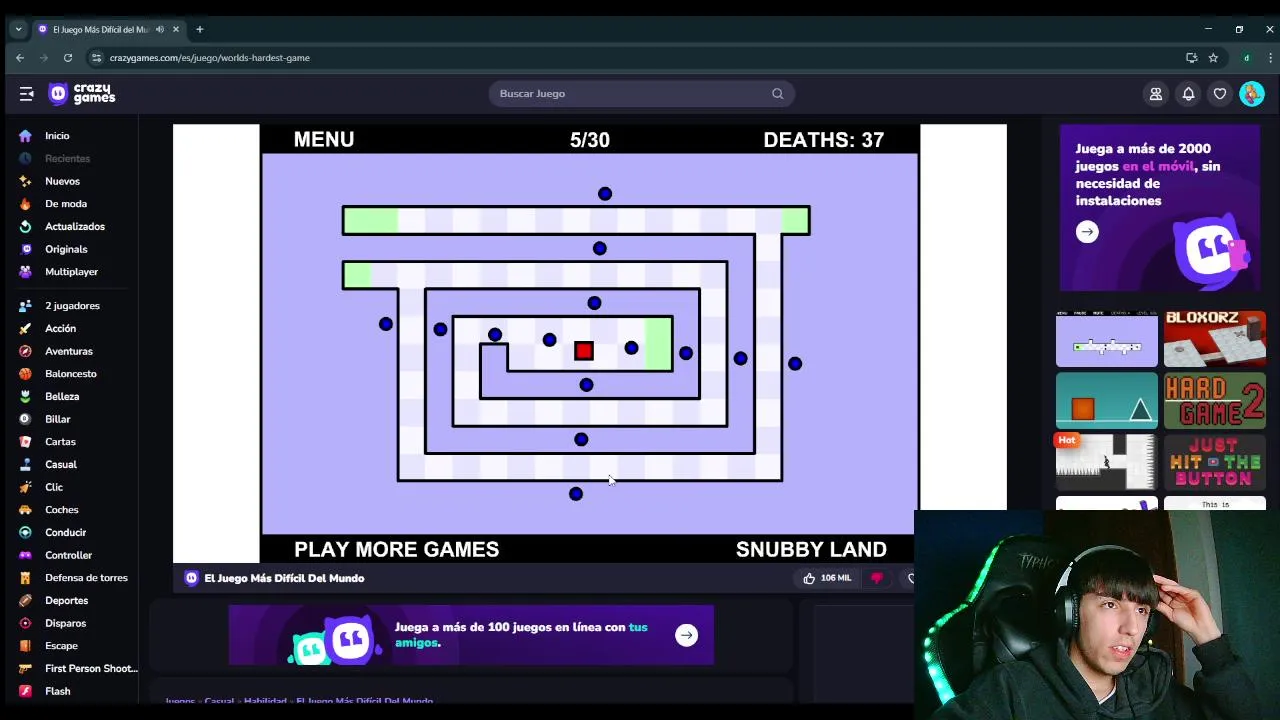Click the Coches category icon
The height and width of the screenshot is (720, 1280).
coord(25,510)
